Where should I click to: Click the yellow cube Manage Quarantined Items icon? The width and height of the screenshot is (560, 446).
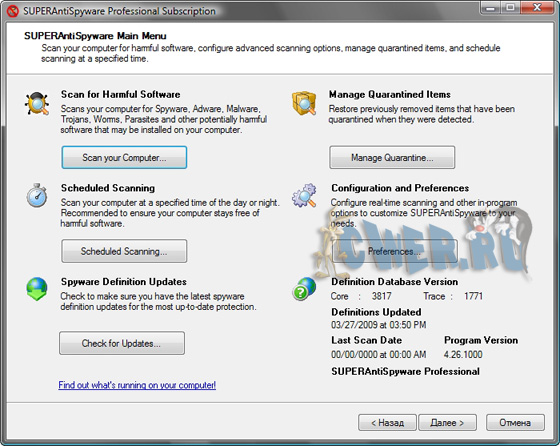click(x=304, y=103)
